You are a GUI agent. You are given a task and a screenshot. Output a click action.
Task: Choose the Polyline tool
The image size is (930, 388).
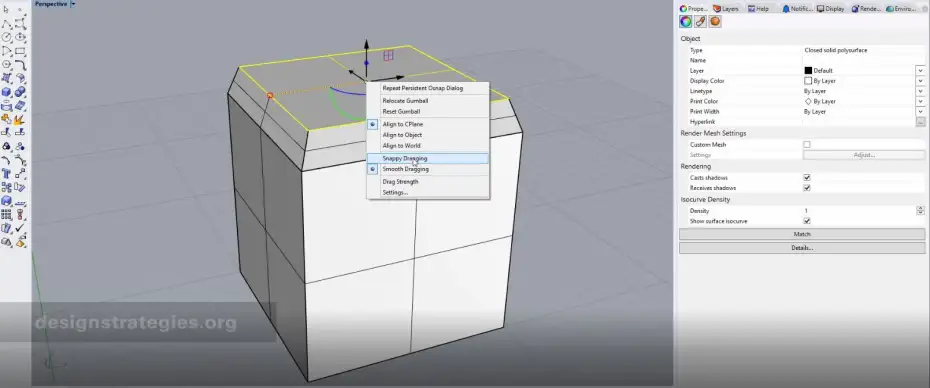click(x=7, y=24)
